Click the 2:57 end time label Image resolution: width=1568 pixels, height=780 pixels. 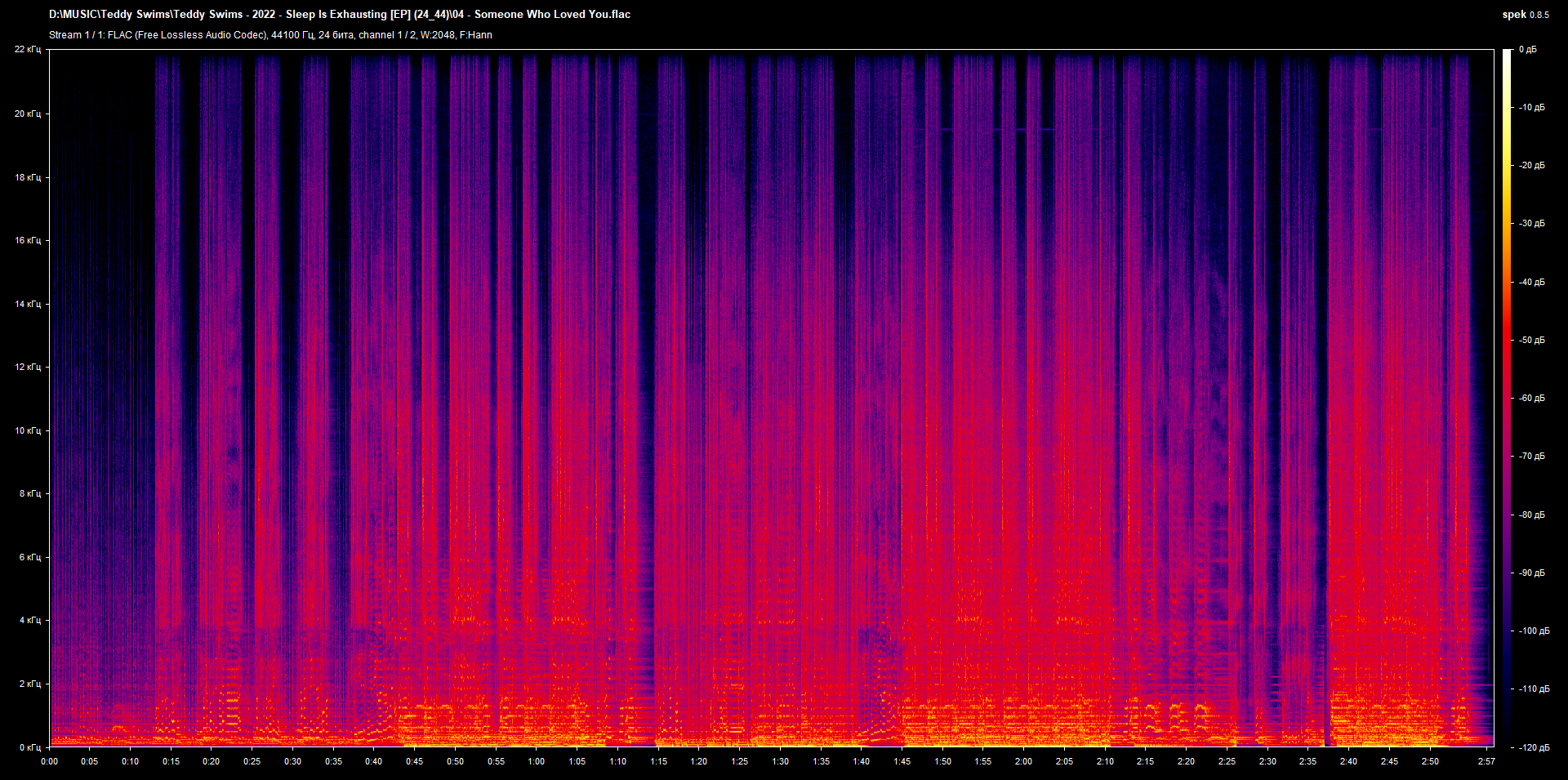pos(1486,761)
